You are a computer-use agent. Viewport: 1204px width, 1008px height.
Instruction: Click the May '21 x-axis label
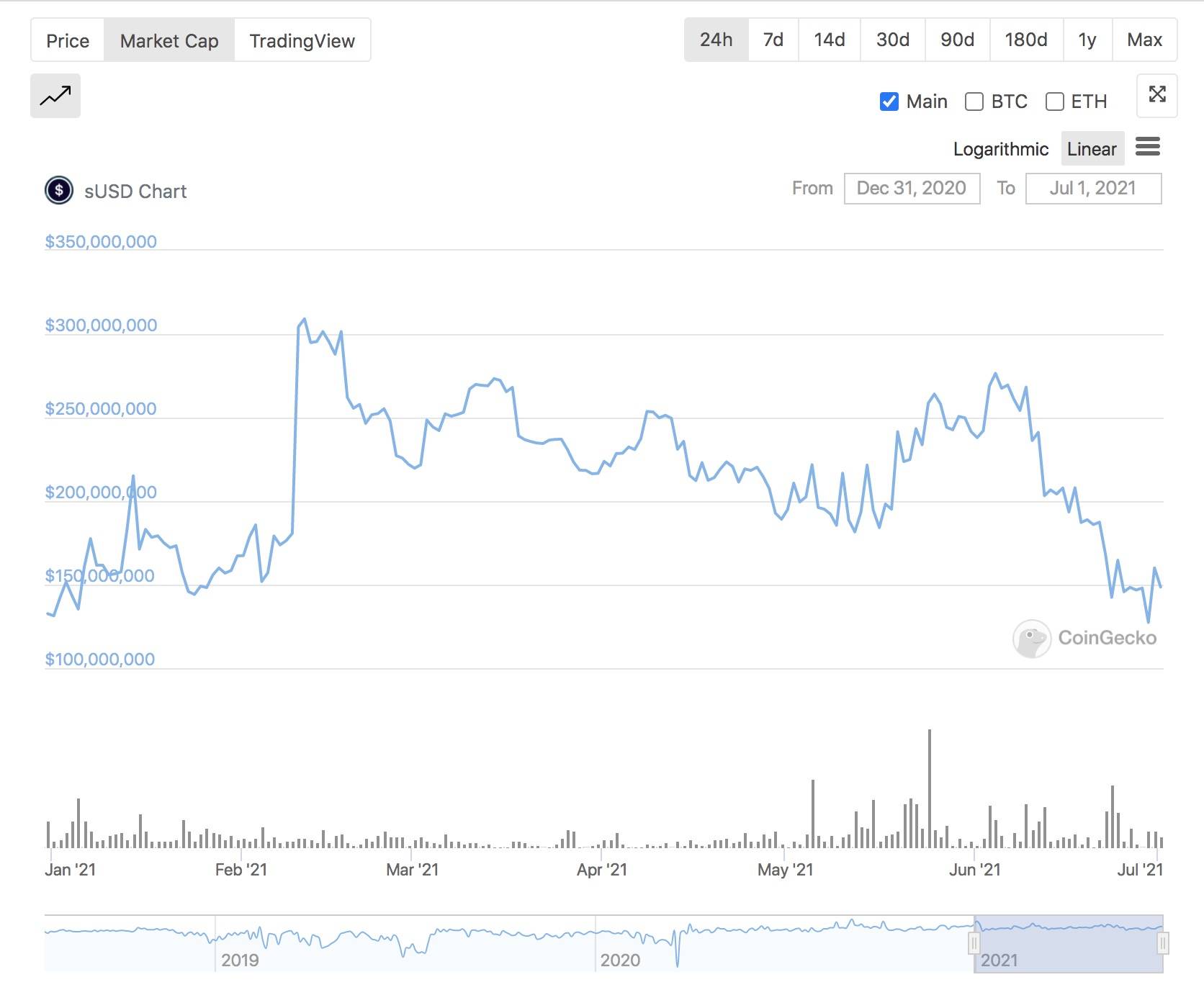coord(786,870)
